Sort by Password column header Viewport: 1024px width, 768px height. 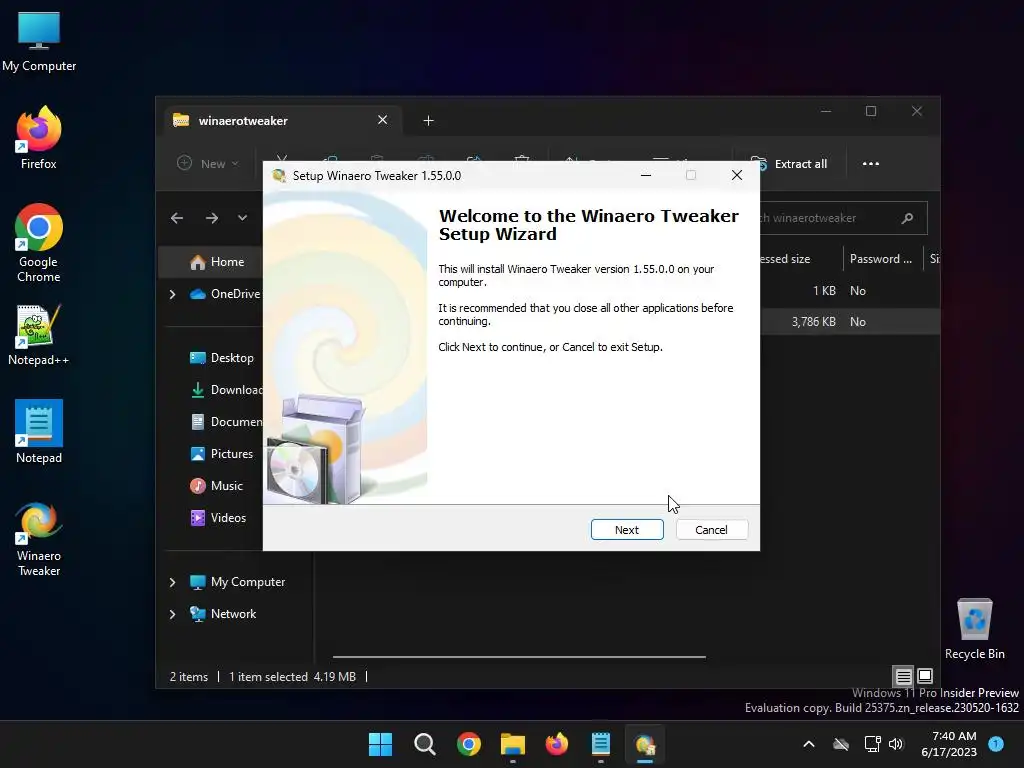[882, 259]
